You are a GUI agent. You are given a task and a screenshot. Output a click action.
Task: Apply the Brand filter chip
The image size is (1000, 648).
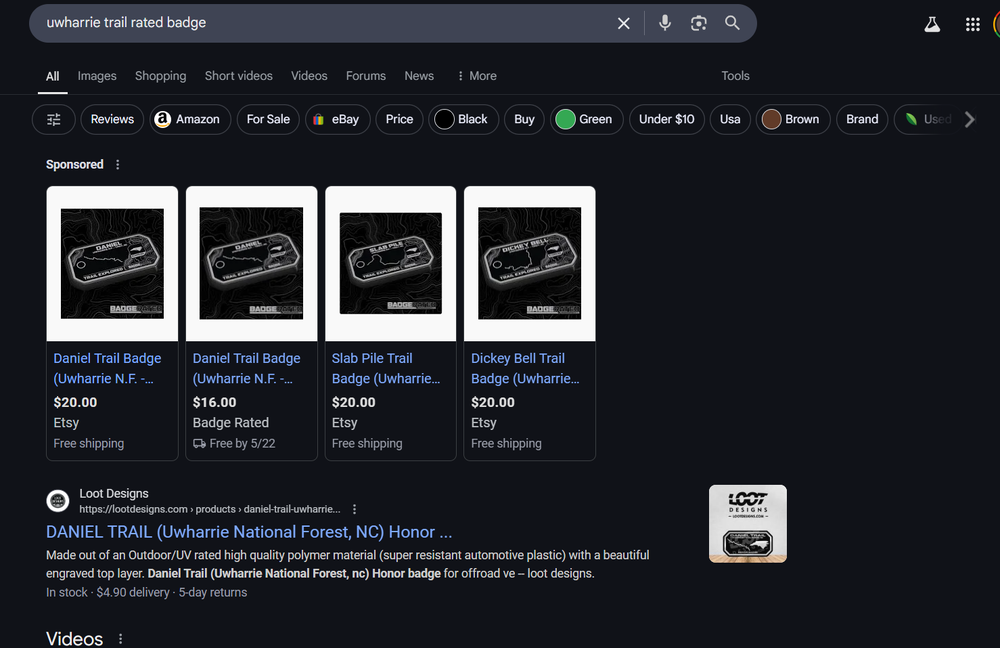click(x=862, y=119)
